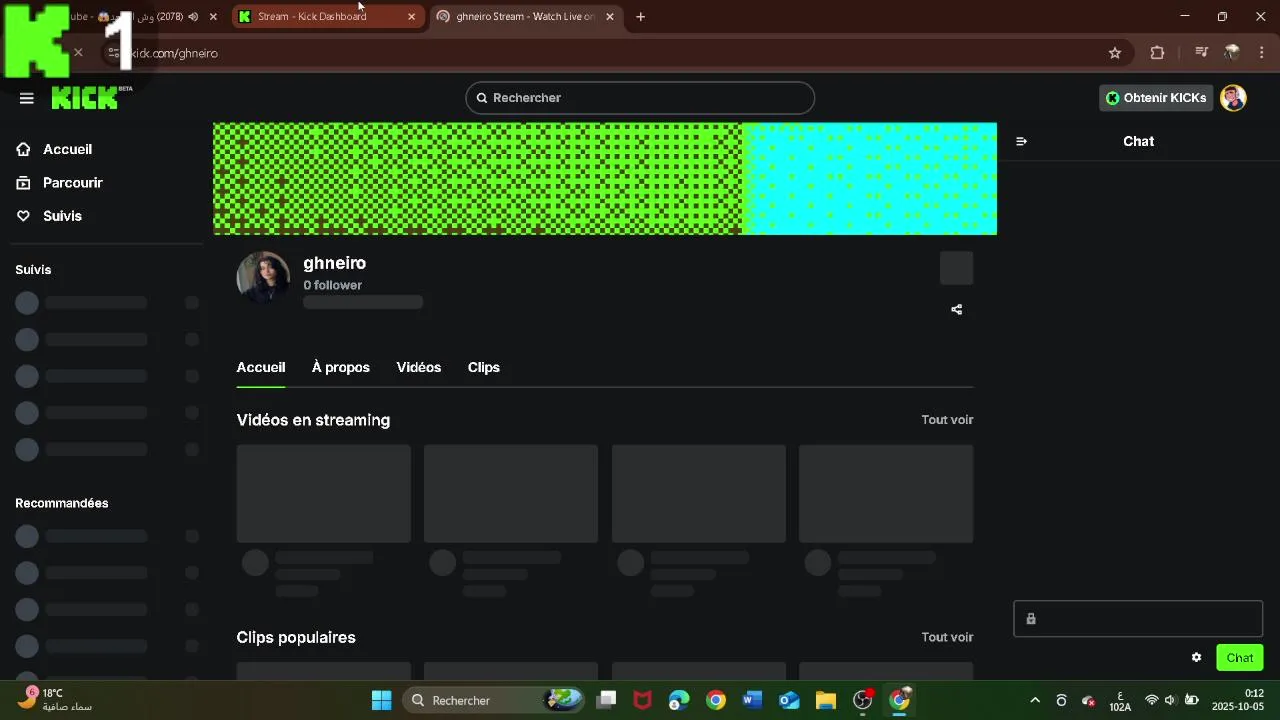This screenshot has width=1280, height=720.
Task: Click the green Chat send button
Action: click(x=1240, y=657)
